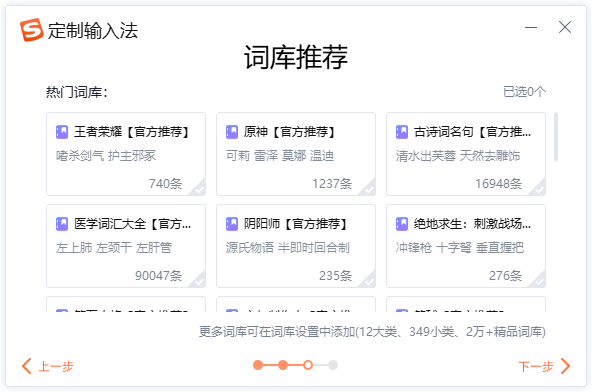
Task: Select the 医学词汇大全 dictionary title
Action: coord(133,224)
